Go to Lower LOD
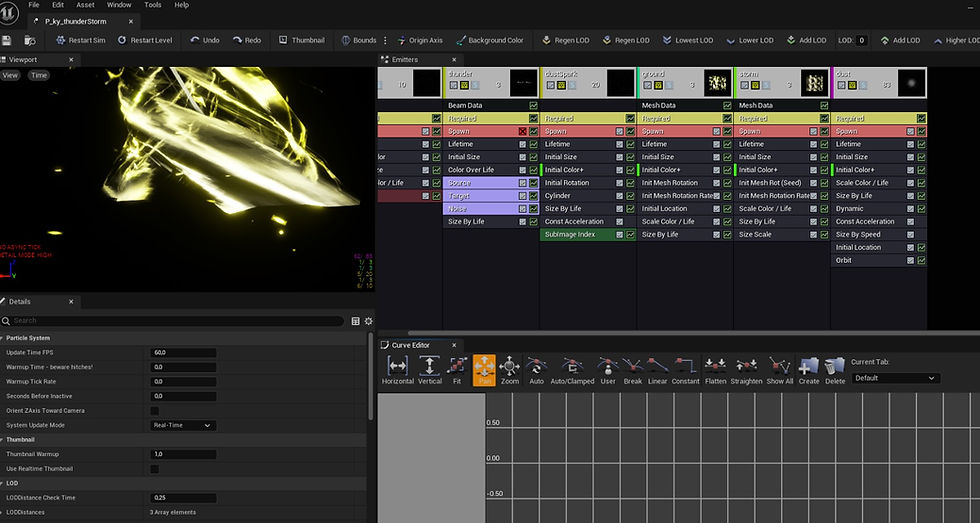This screenshot has height=523, width=980. tap(749, 40)
